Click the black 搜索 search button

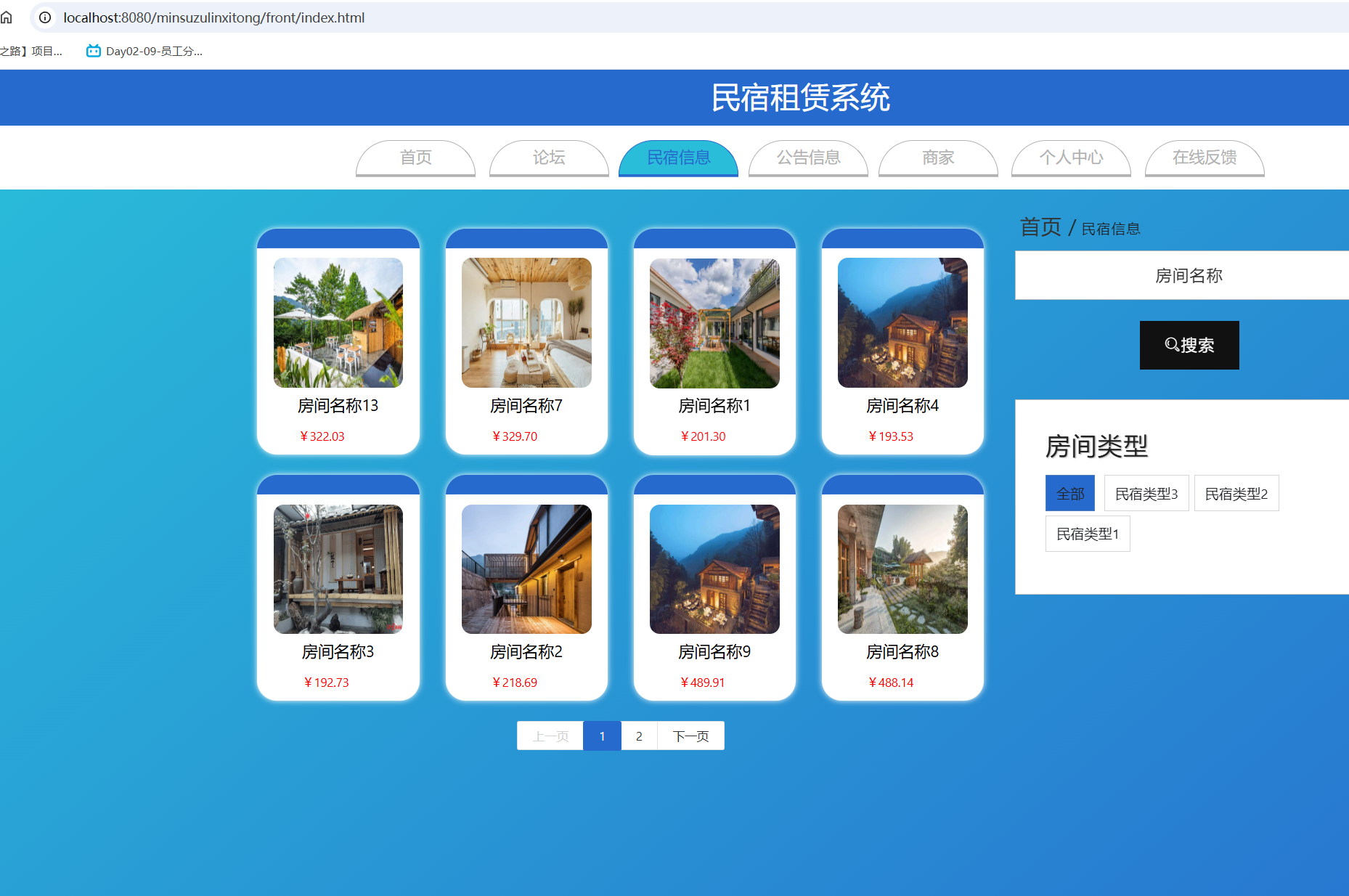pyautogui.click(x=1189, y=346)
